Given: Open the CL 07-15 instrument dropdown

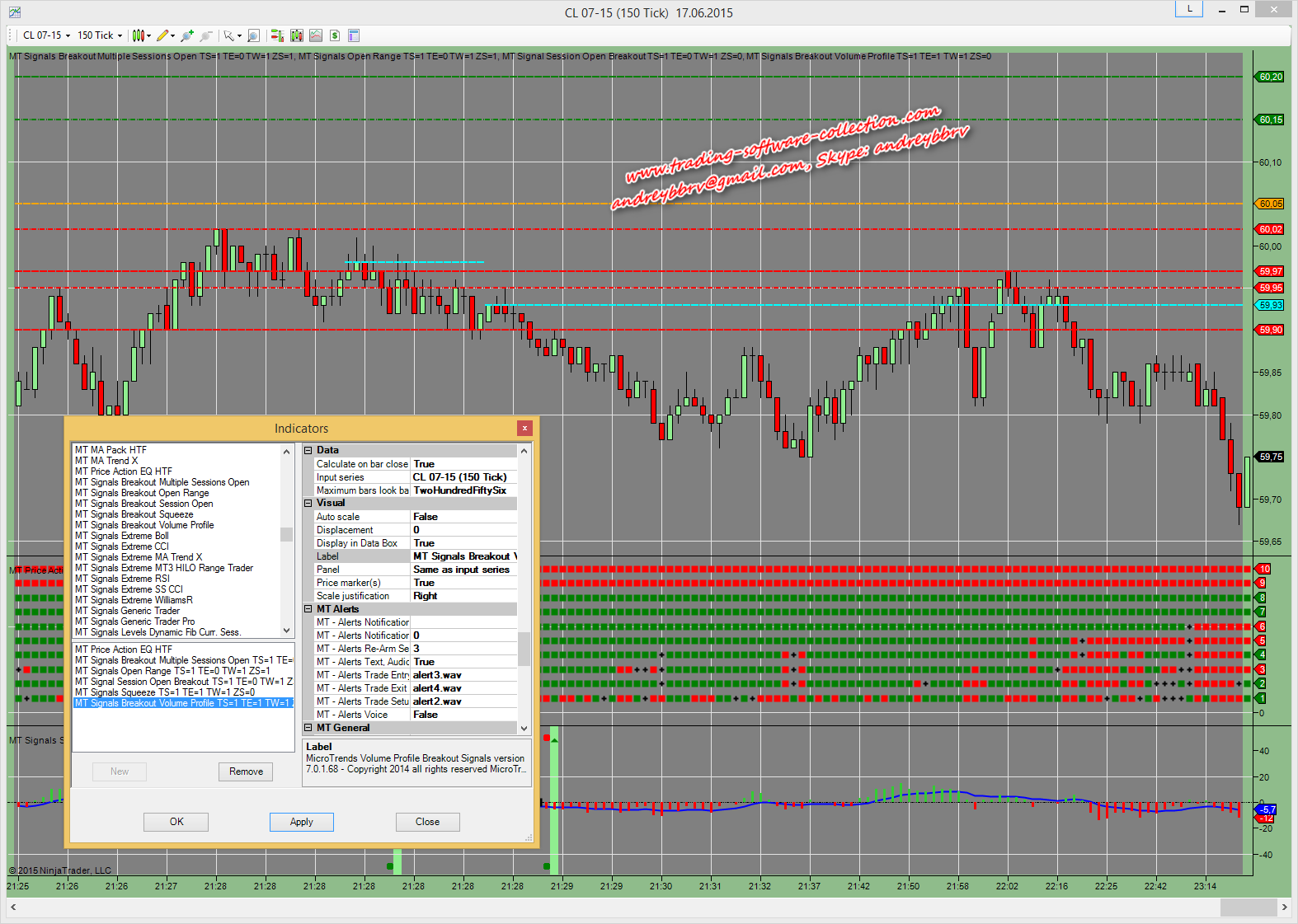Looking at the screenshot, I should click(x=46, y=35).
